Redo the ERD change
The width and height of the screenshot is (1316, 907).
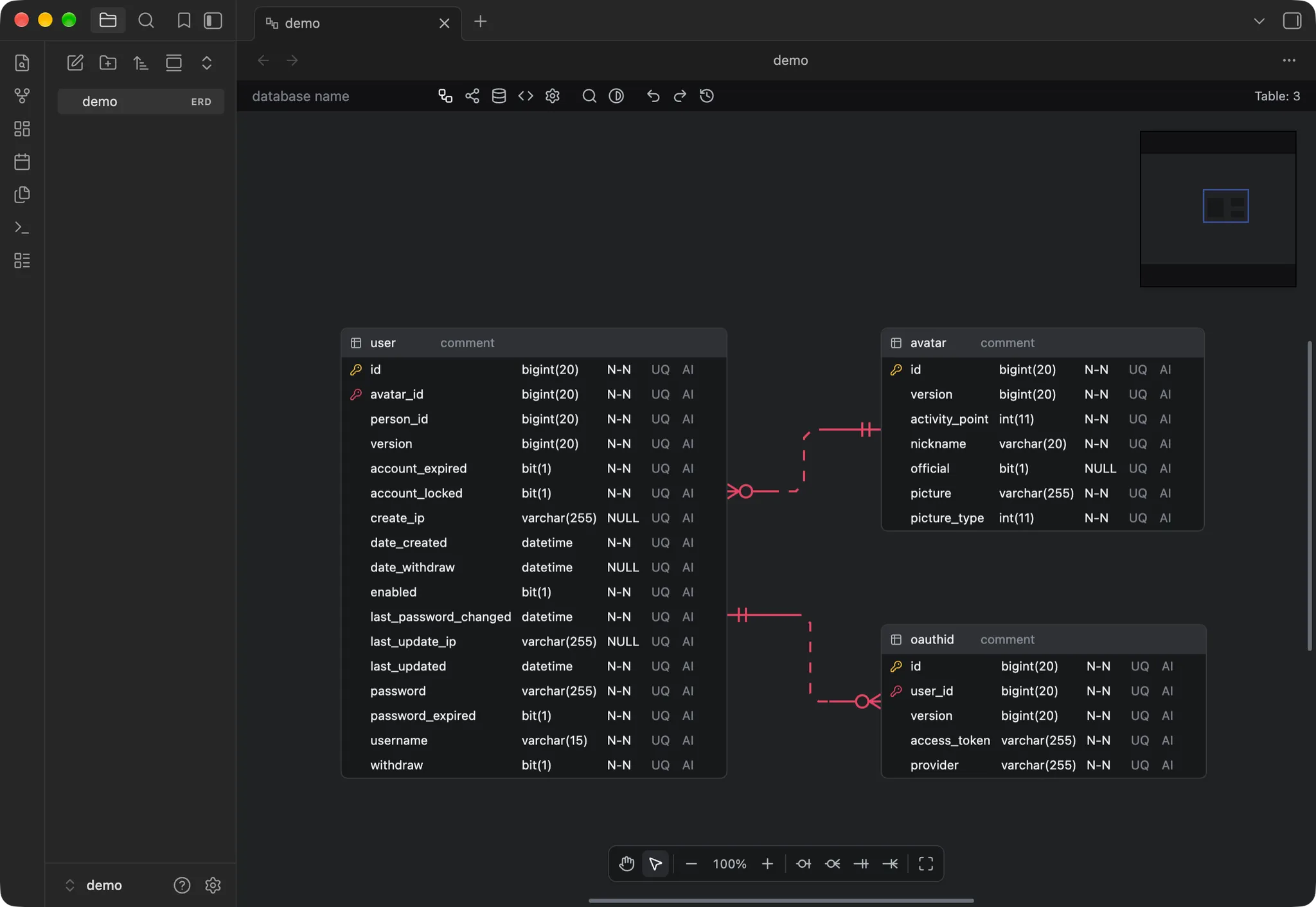[680, 96]
